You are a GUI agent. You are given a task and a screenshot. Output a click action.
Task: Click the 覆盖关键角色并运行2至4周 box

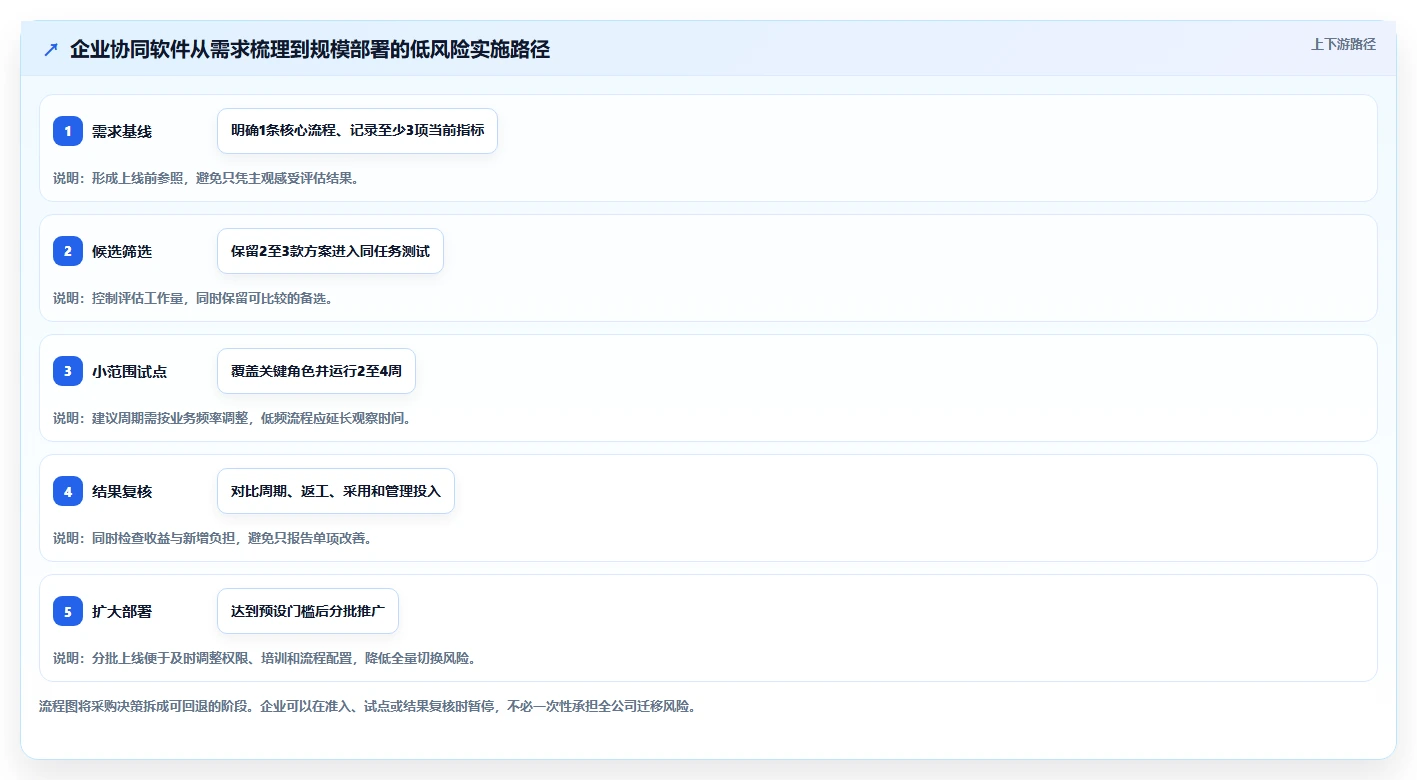click(316, 371)
